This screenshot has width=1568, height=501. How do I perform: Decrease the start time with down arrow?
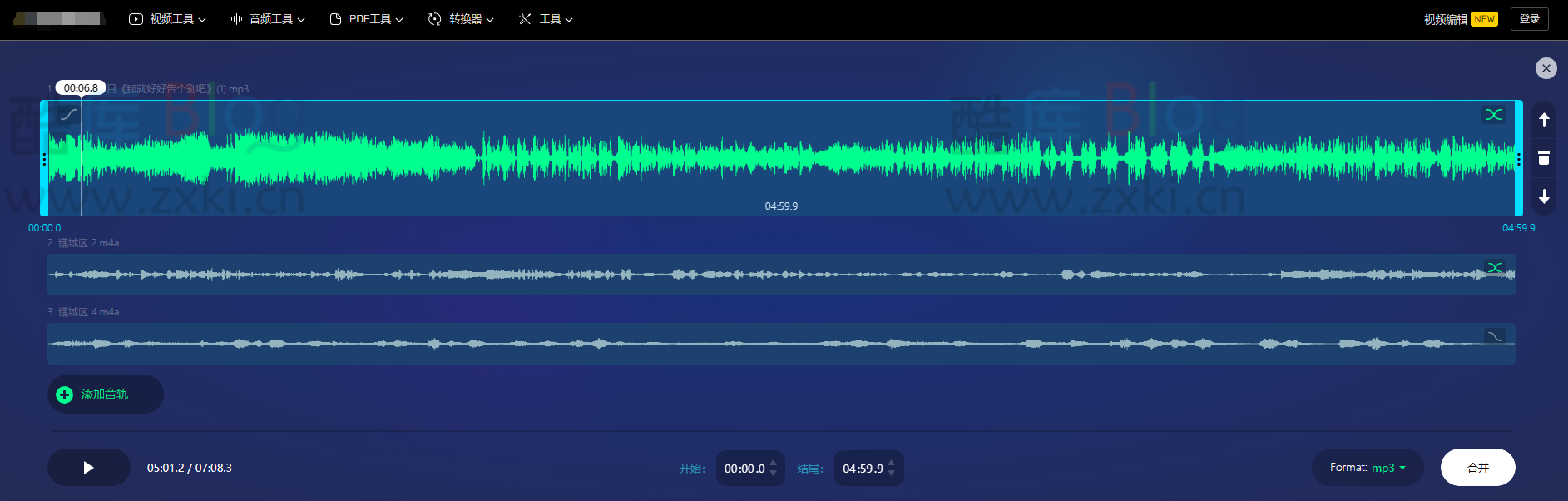pyautogui.click(x=774, y=474)
